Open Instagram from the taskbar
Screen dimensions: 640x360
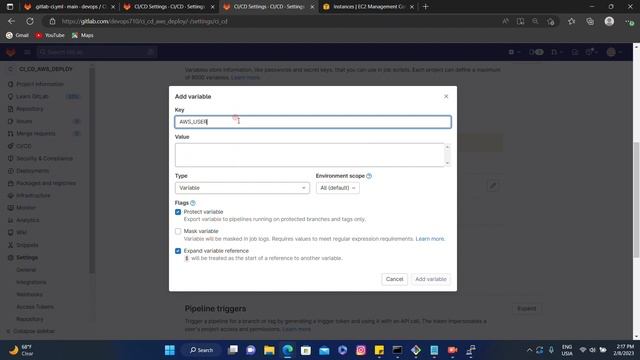click(361, 350)
